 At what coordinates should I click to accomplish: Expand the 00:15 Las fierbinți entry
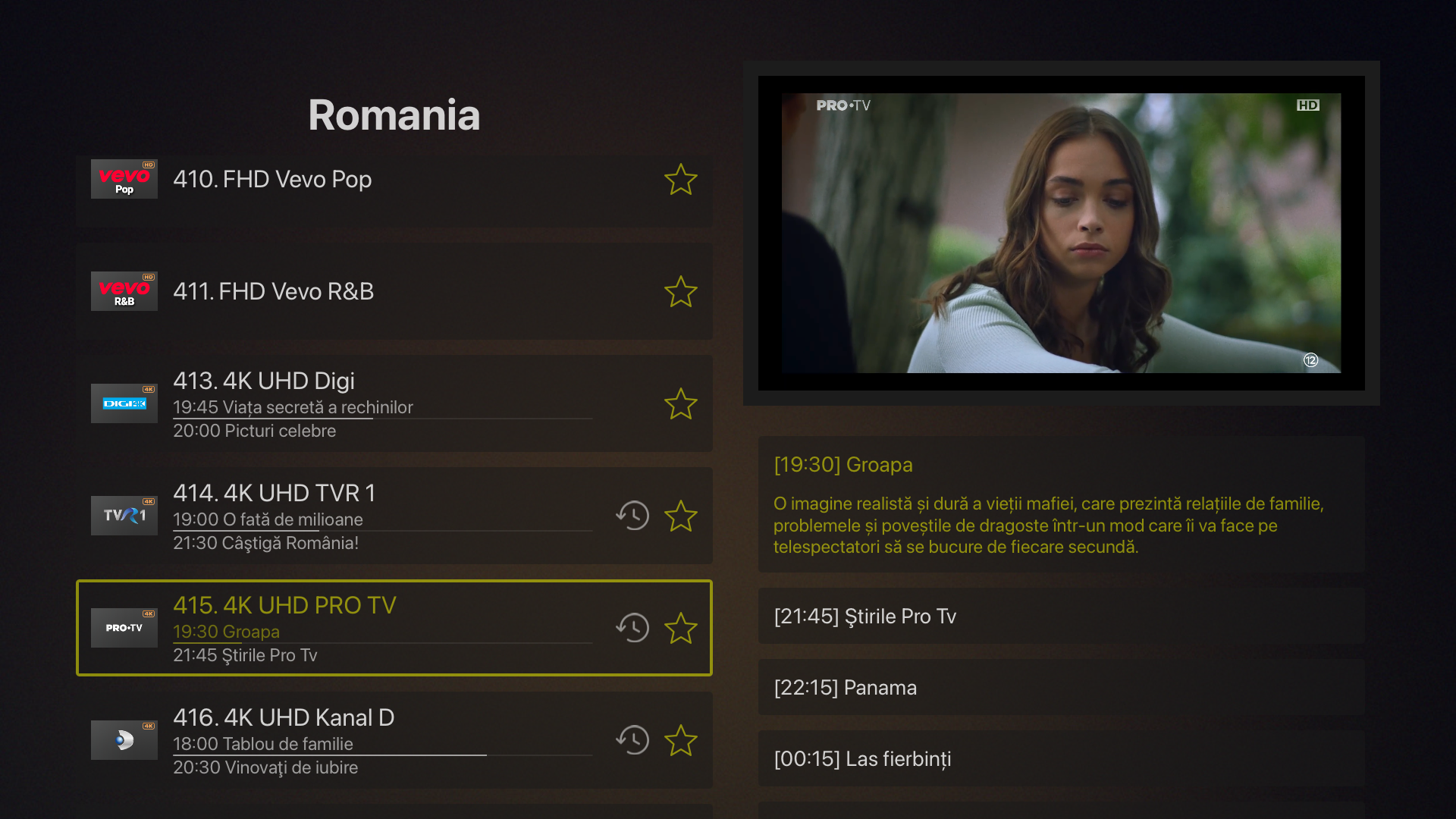(x=1062, y=758)
